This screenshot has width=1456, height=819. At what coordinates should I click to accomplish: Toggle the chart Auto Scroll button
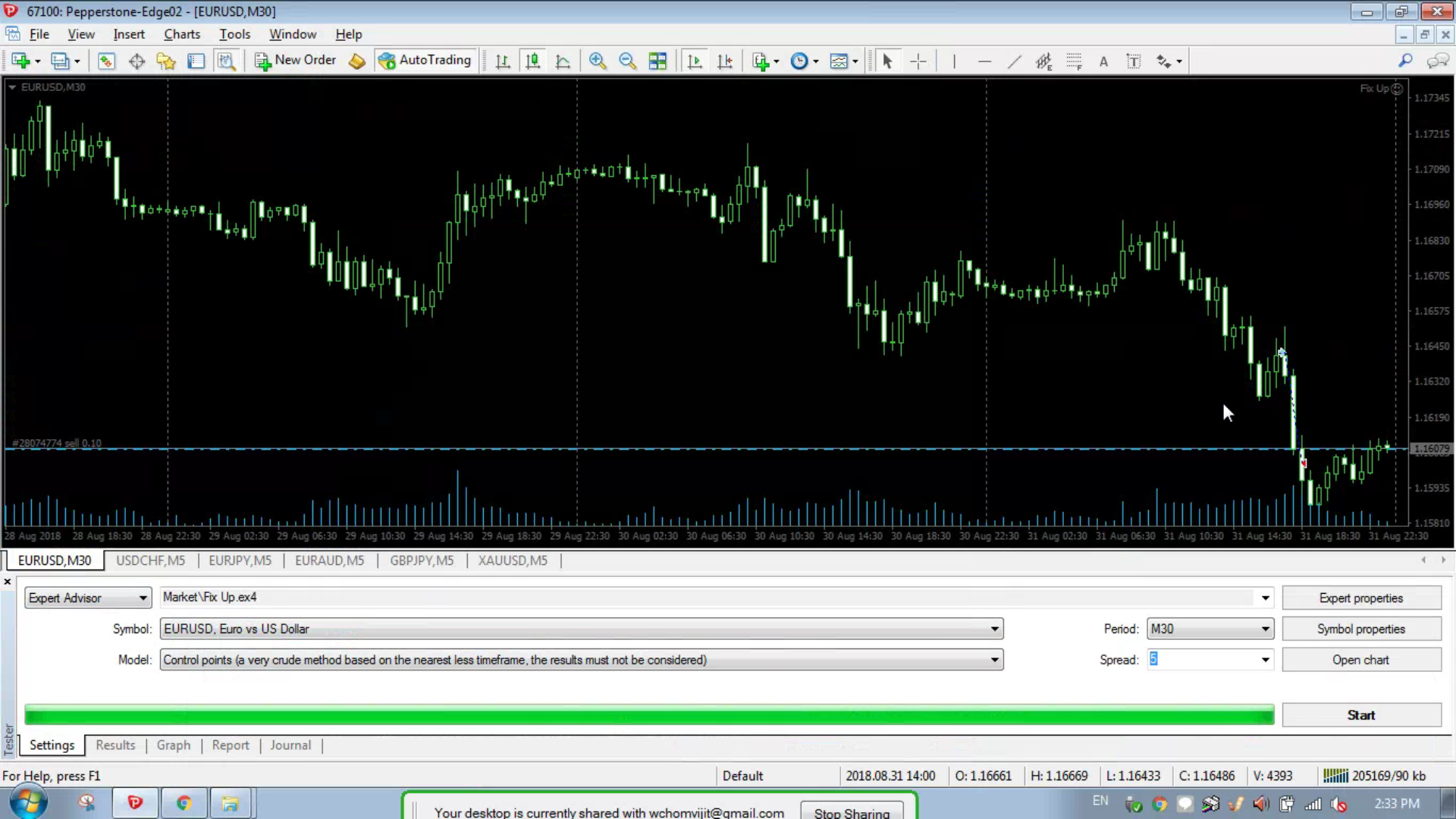coord(694,61)
